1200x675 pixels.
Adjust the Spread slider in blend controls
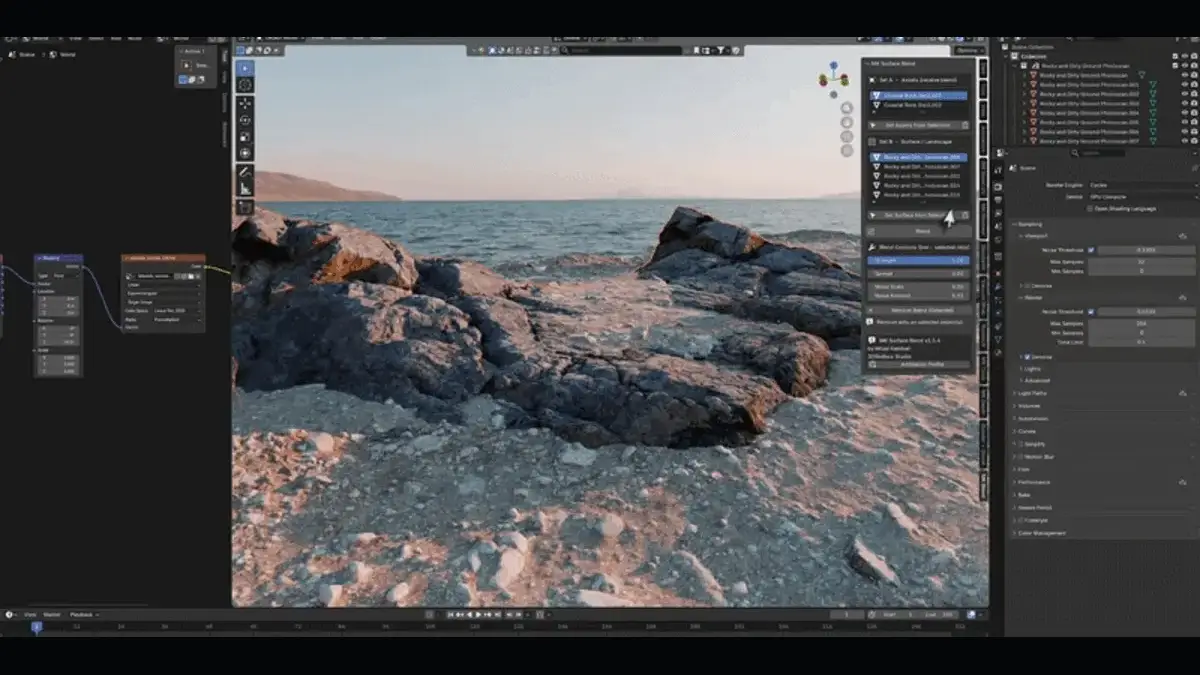tap(918, 272)
